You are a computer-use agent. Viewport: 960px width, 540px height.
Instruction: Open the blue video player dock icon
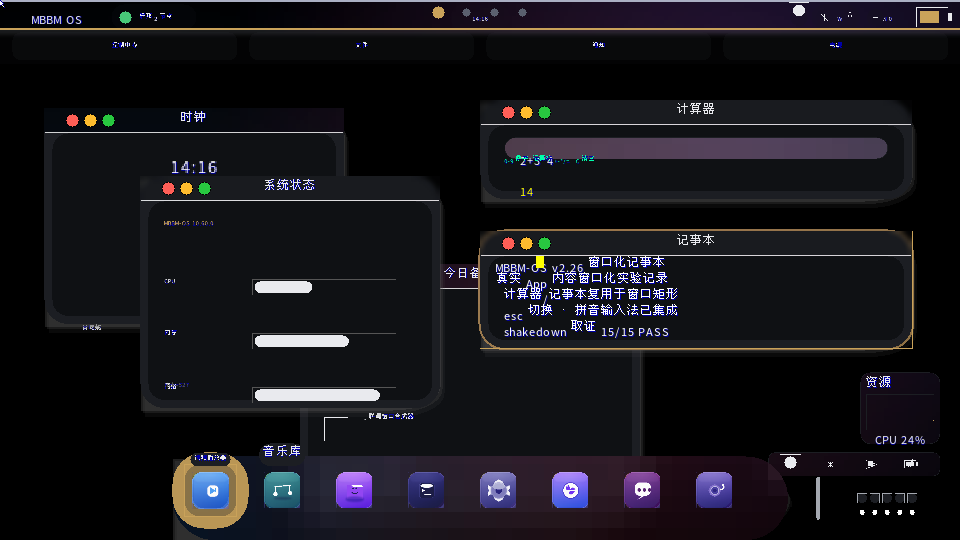[211, 490]
